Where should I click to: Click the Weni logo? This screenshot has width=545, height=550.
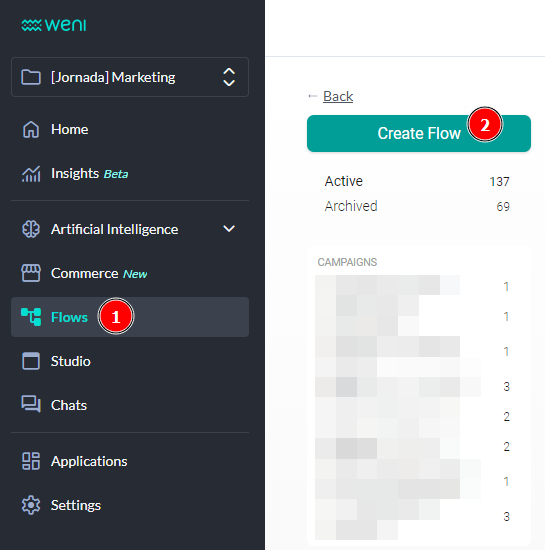[x=54, y=25]
